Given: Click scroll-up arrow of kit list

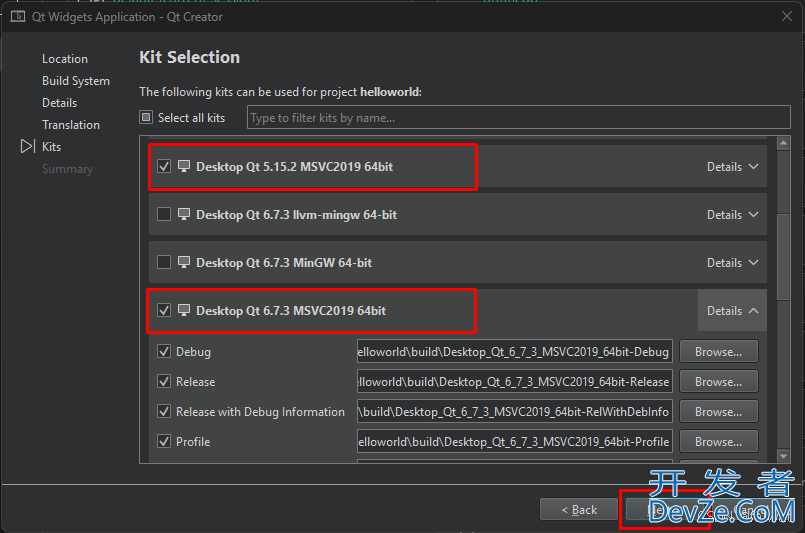Looking at the screenshot, I should [783, 144].
